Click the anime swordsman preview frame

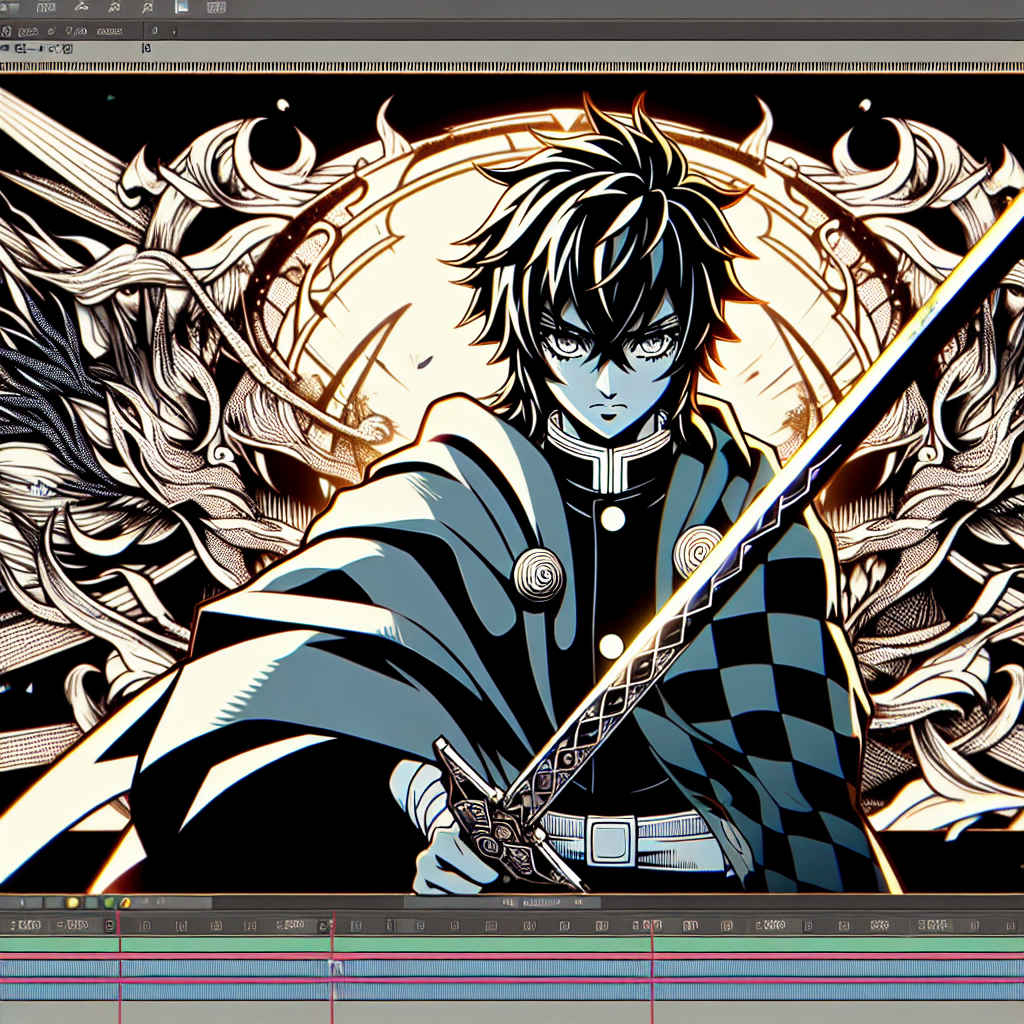[512, 483]
